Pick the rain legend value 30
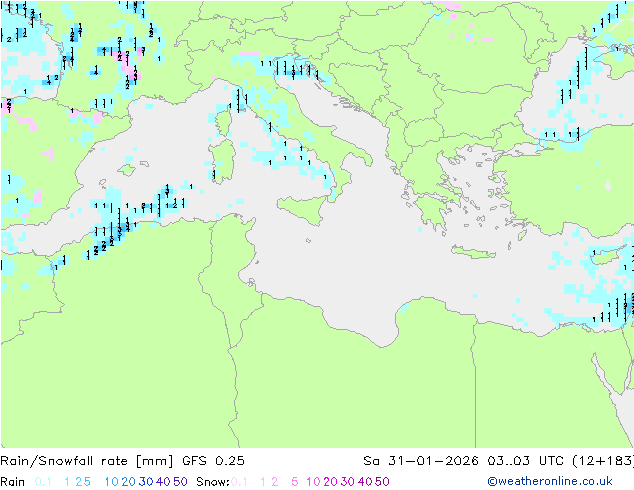 tap(146, 482)
